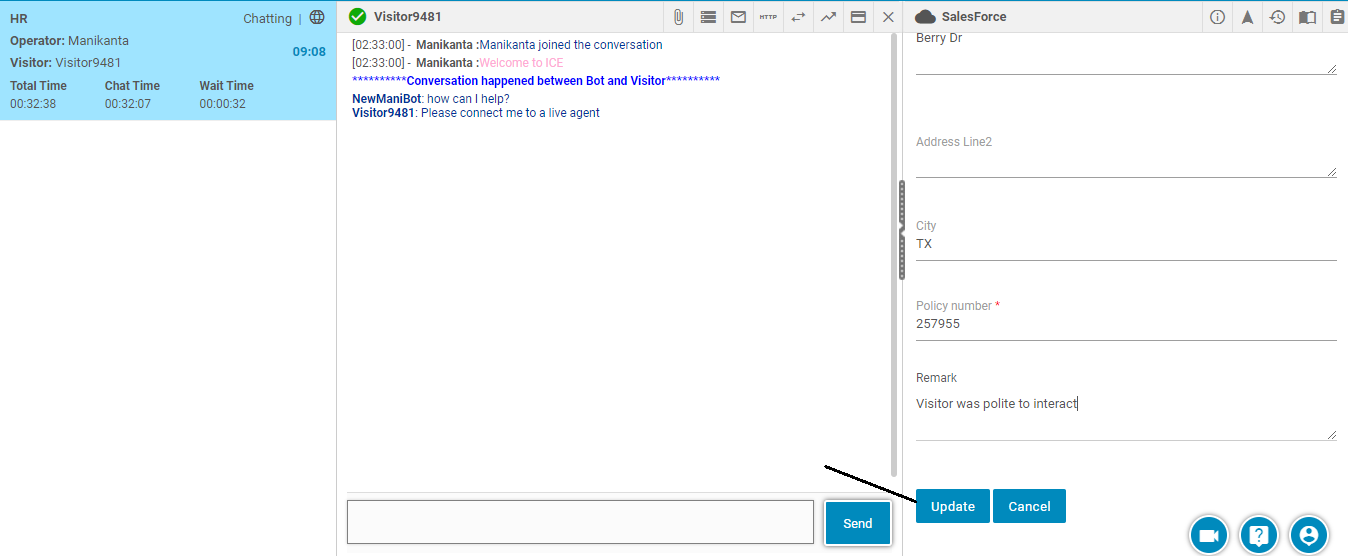The width and height of the screenshot is (1348, 556).
Task: Click the stacked rows list icon
Action: 708,17
